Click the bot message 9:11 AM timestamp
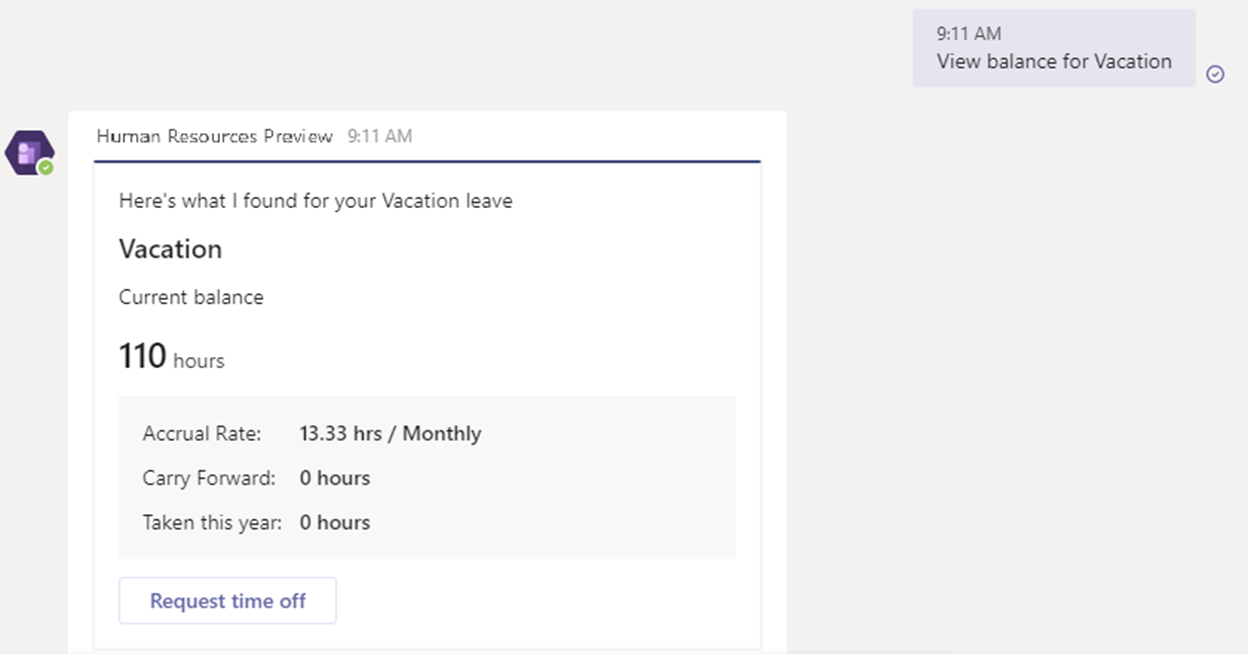Viewport: 1248px width, 654px height. (380, 137)
